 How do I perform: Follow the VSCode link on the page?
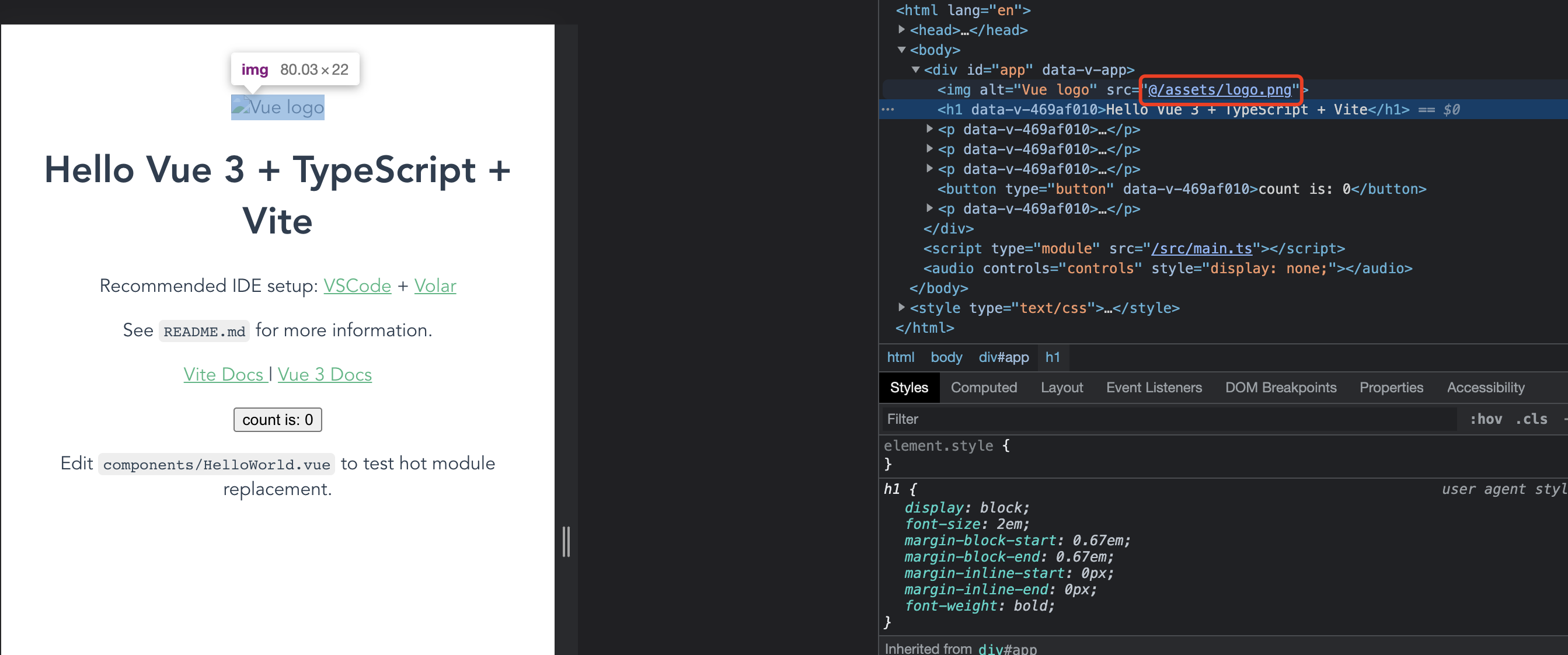pos(357,285)
